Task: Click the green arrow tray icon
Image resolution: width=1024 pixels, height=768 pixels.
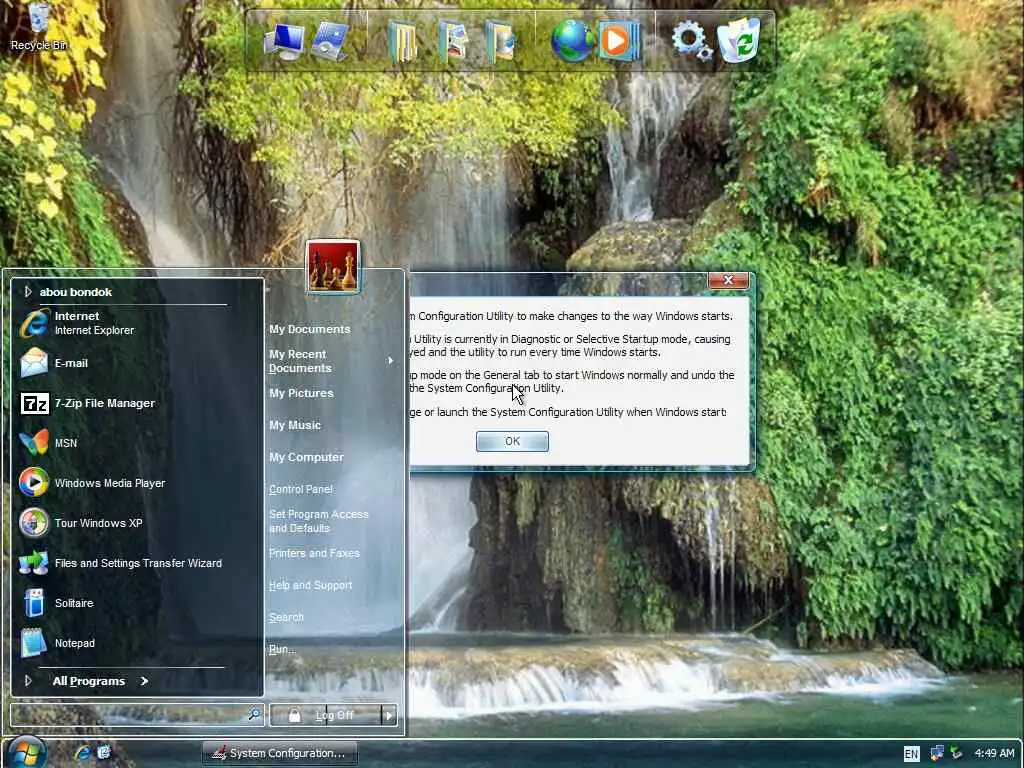Action: pos(957,753)
